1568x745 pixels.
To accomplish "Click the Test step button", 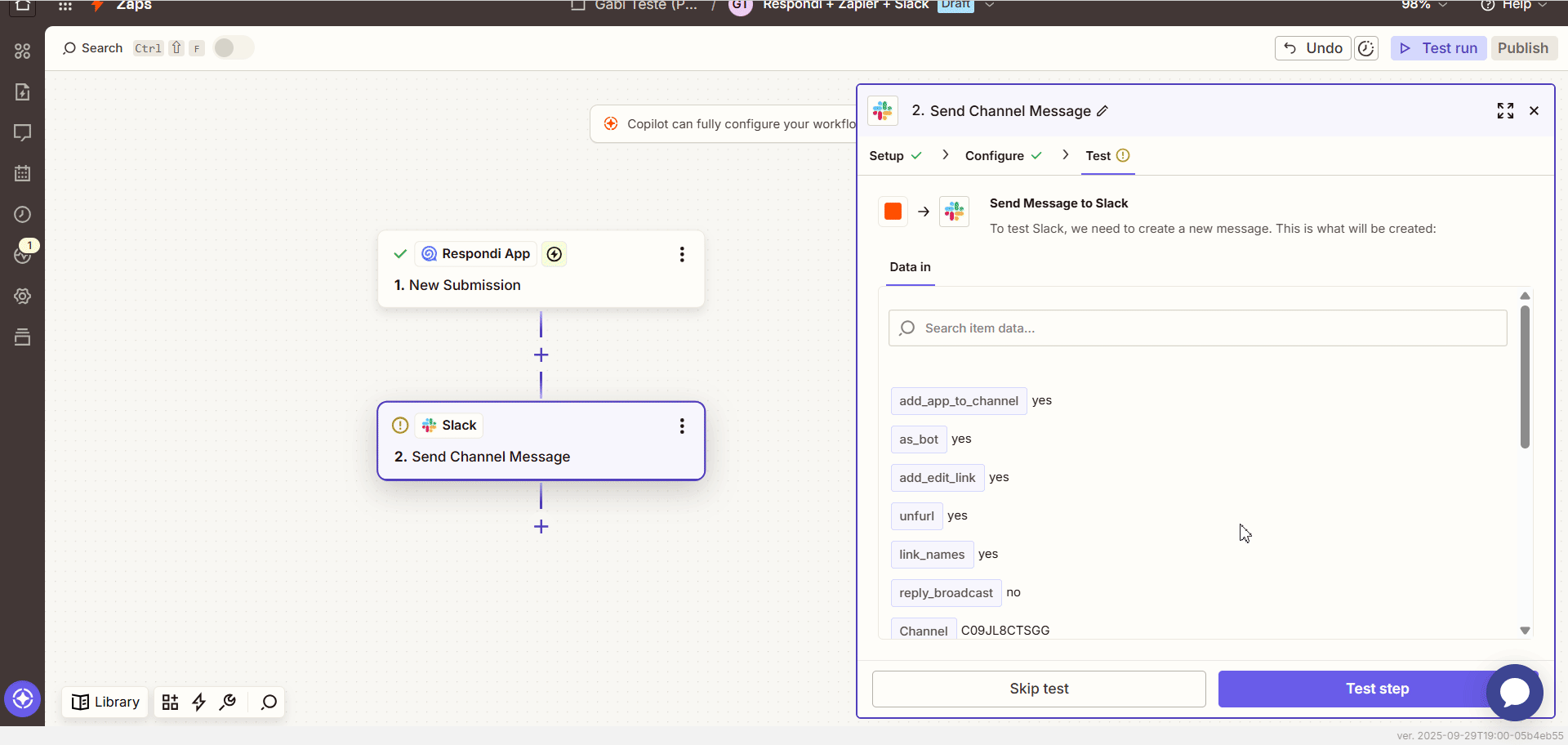I will pos(1377,689).
